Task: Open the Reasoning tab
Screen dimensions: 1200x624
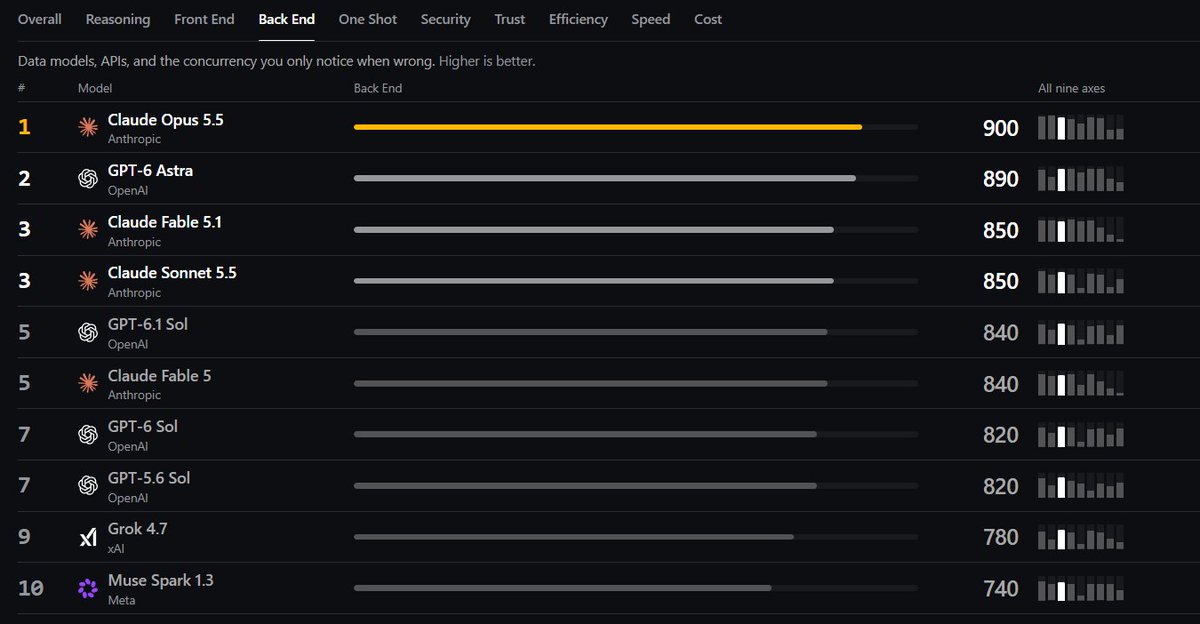Action: click(x=118, y=19)
